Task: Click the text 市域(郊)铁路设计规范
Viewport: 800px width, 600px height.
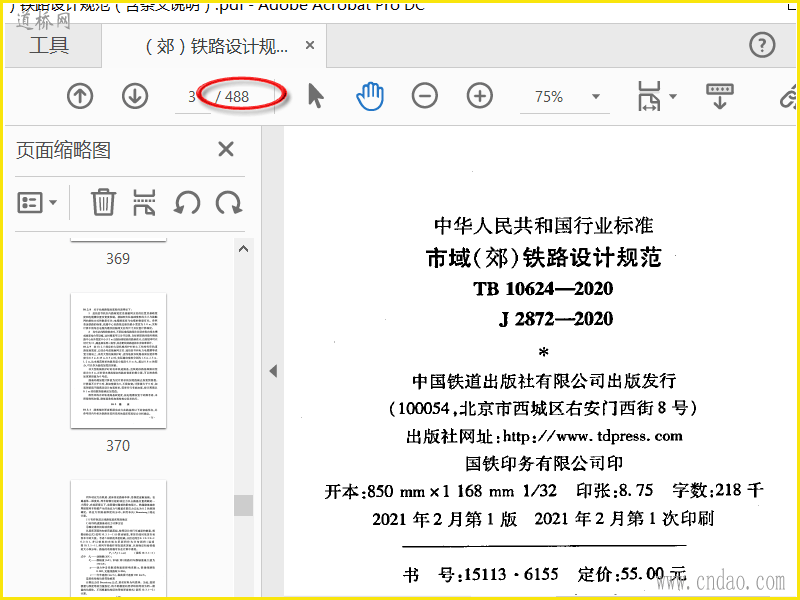Action: (x=544, y=257)
